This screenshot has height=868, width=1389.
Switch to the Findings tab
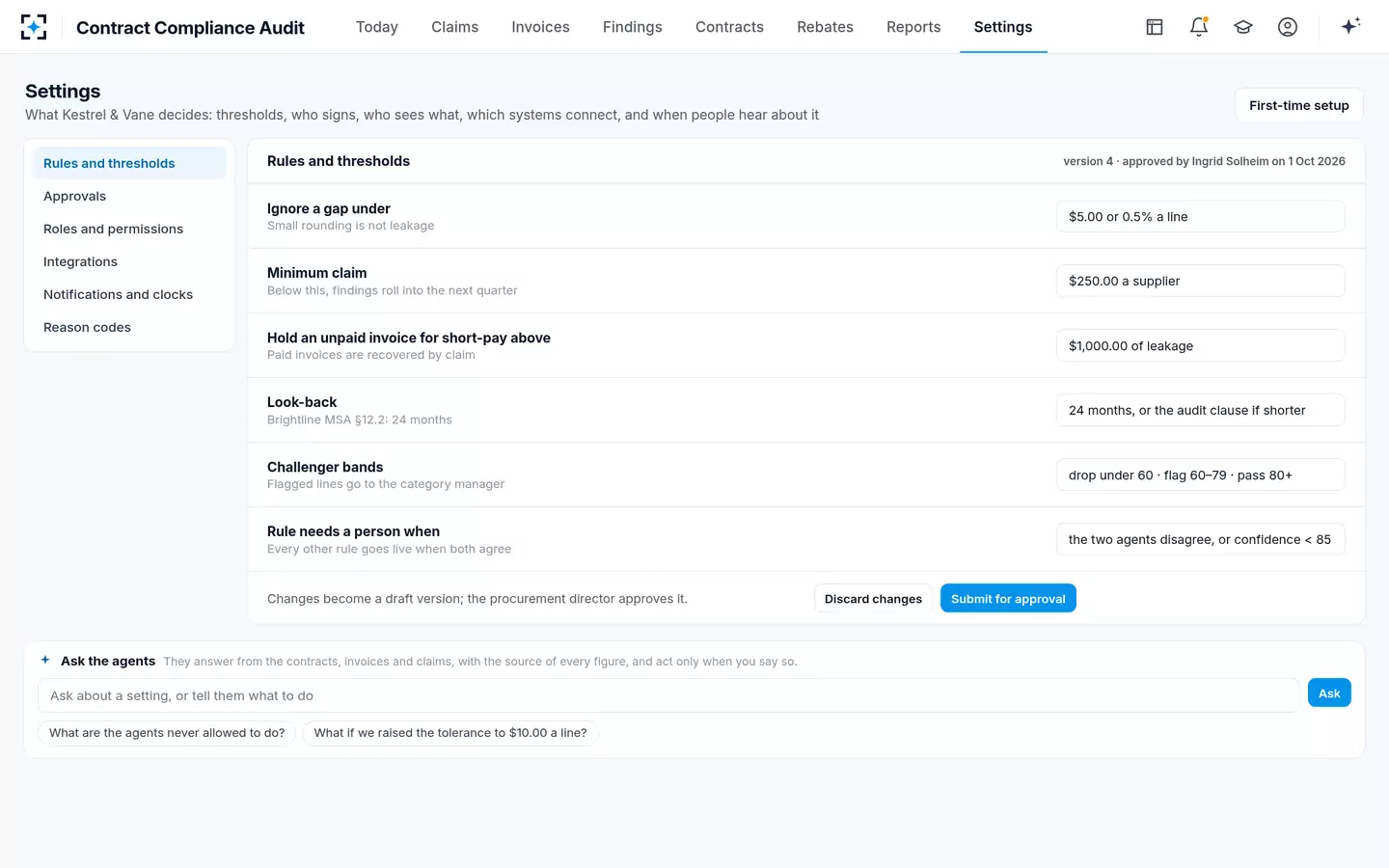pyautogui.click(x=633, y=27)
